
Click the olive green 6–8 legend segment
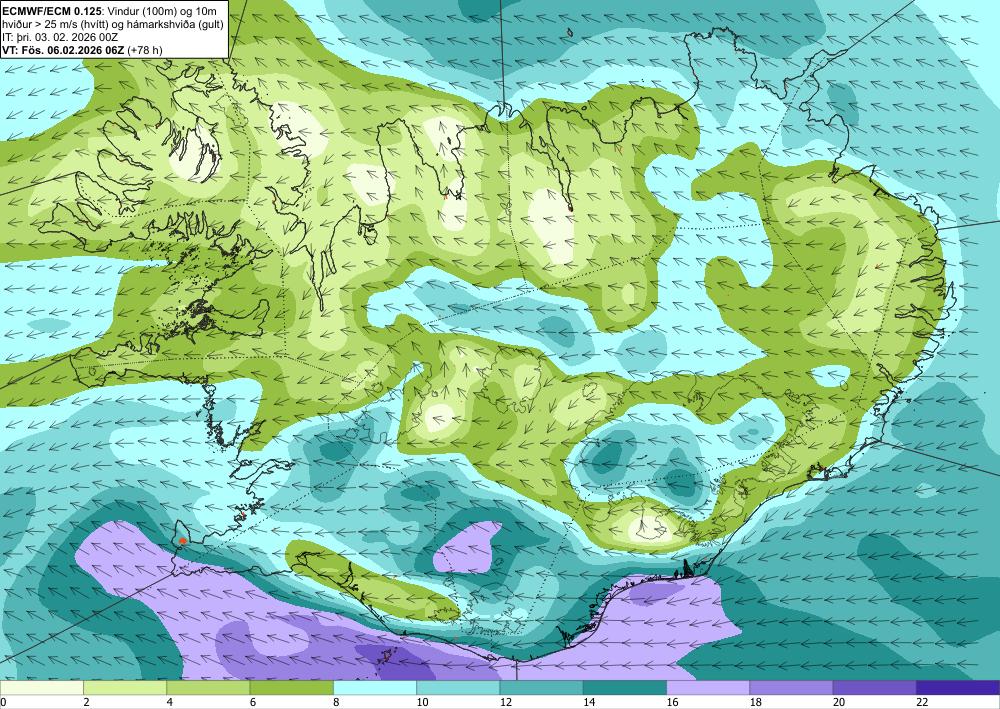(291, 688)
